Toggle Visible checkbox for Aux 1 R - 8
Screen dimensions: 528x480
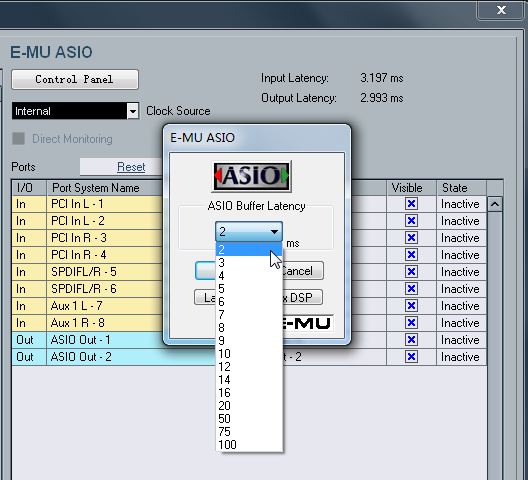pos(411,323)
